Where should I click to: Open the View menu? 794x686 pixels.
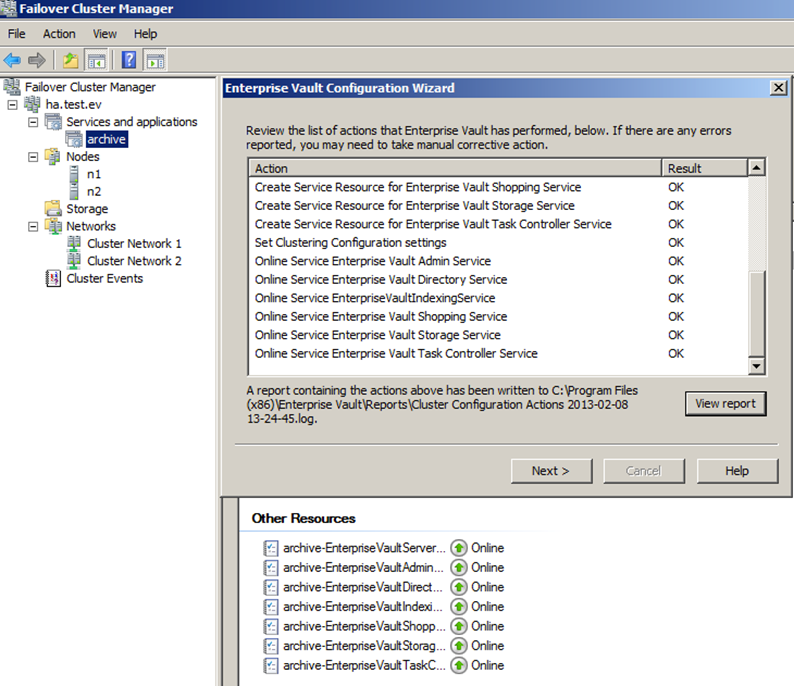(104, 34)
